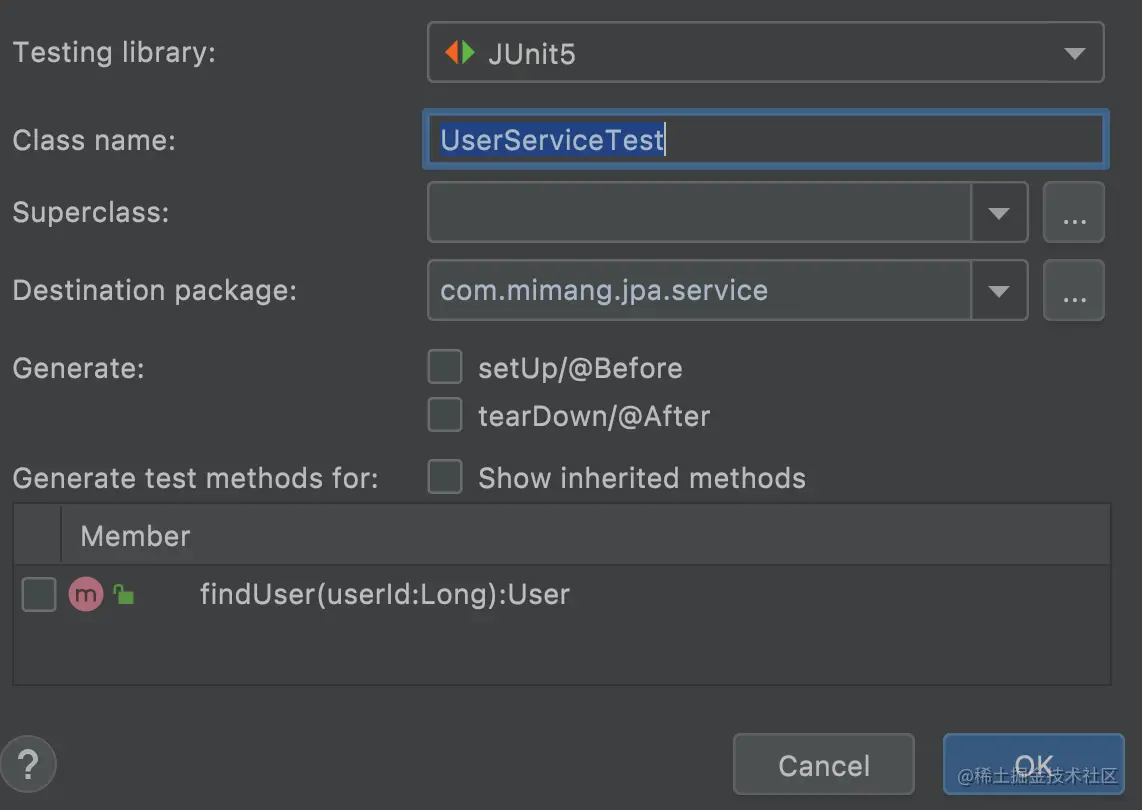Viewport: 1142px width, 810px height.
Task: Click the Class name text field
Action: coord(765,139)
